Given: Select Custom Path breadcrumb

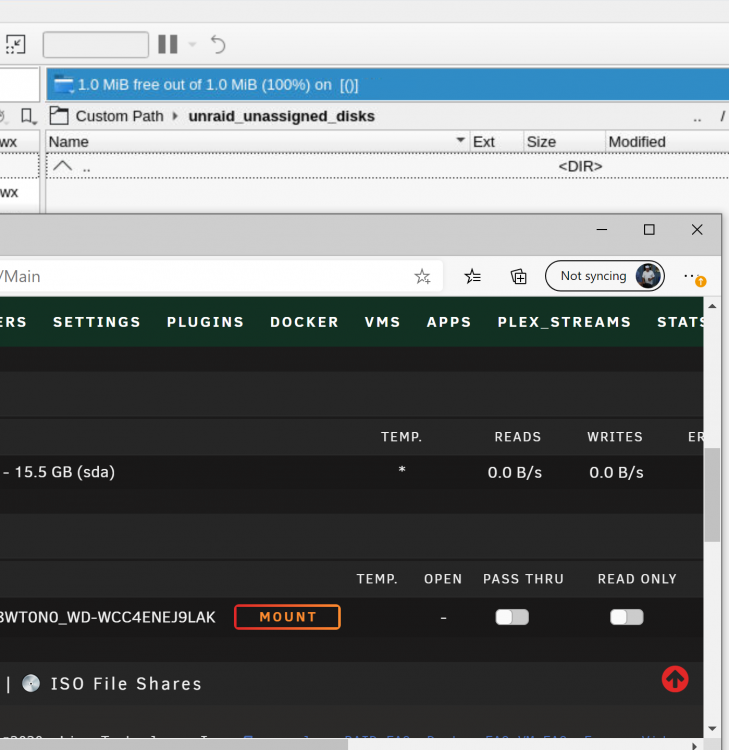Looking at the screenshot, I should (120, 116).
